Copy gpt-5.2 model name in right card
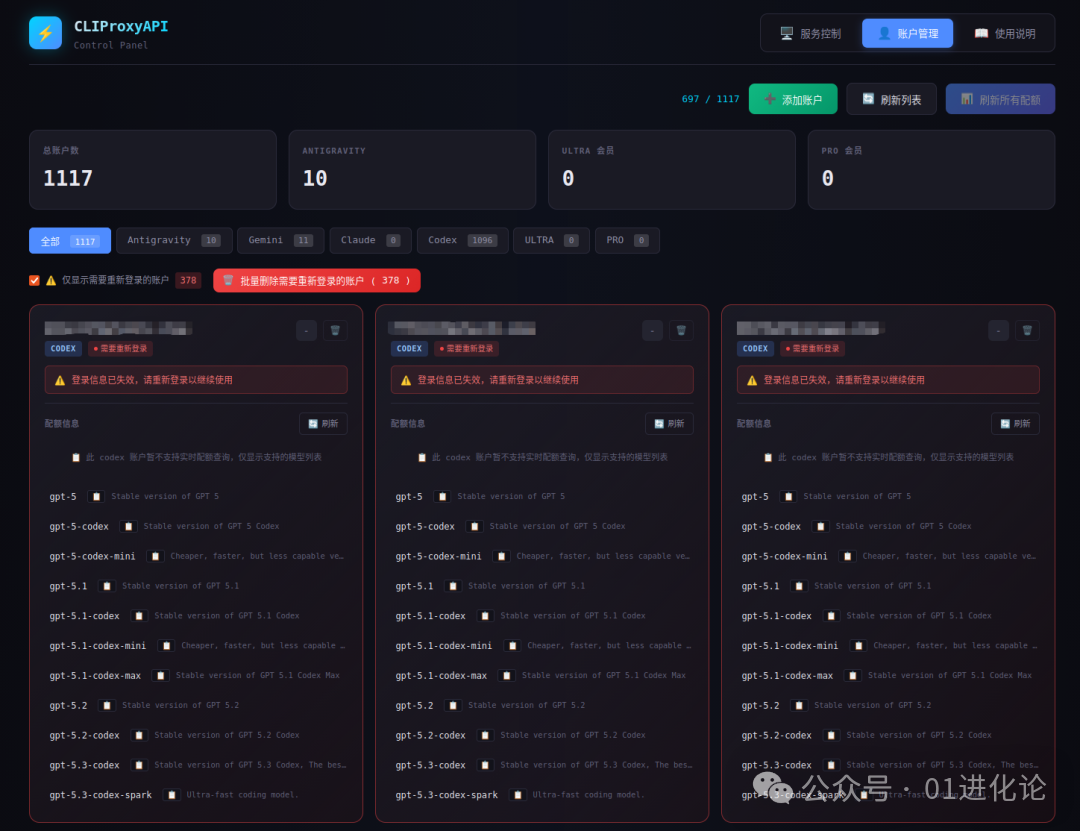Image resolution: width=1080 pixels, height=831 pixels. (799, 706)
